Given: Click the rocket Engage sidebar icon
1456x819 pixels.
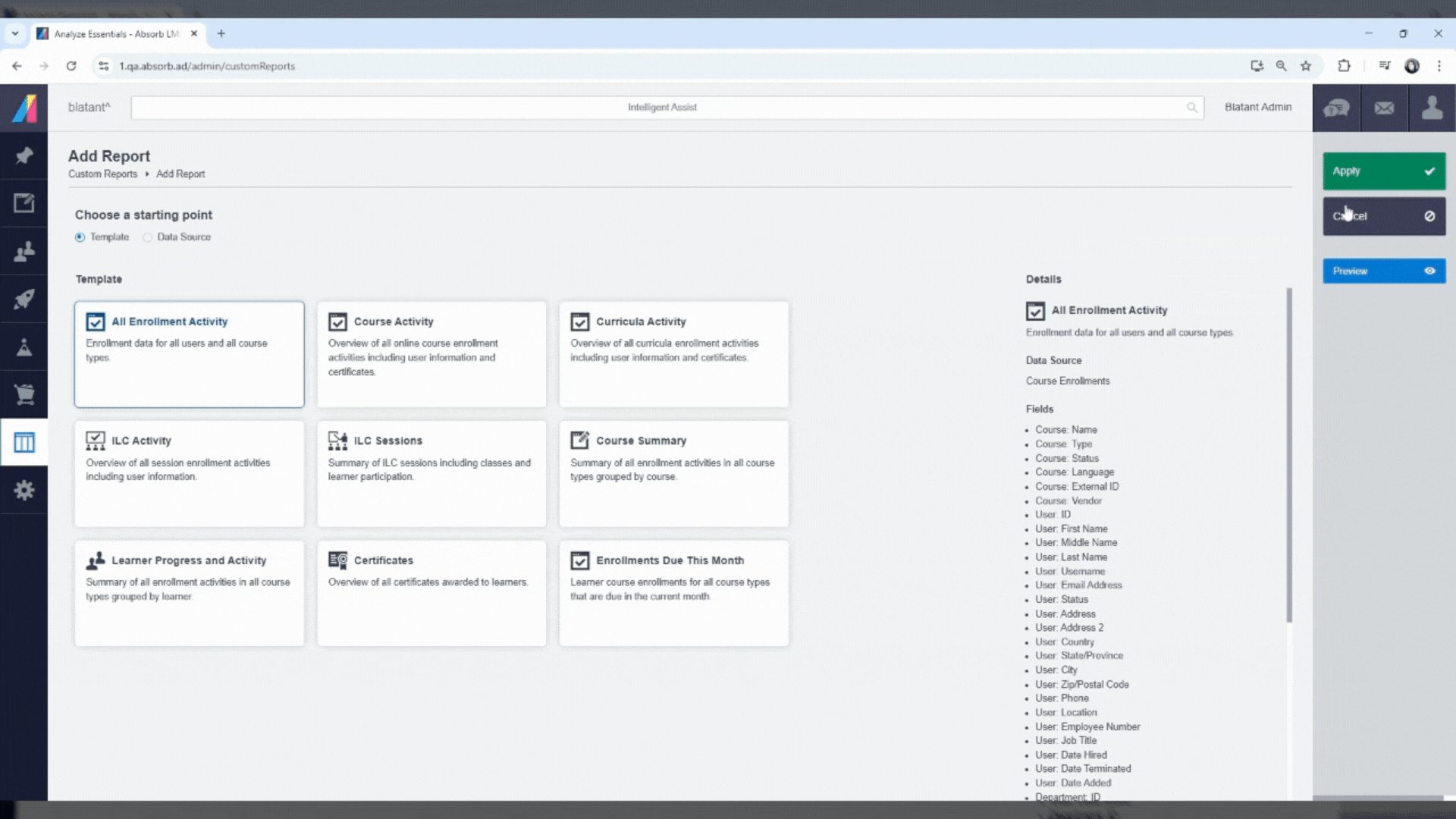Looking at the screenshot, I should click(x=24, y=299).
